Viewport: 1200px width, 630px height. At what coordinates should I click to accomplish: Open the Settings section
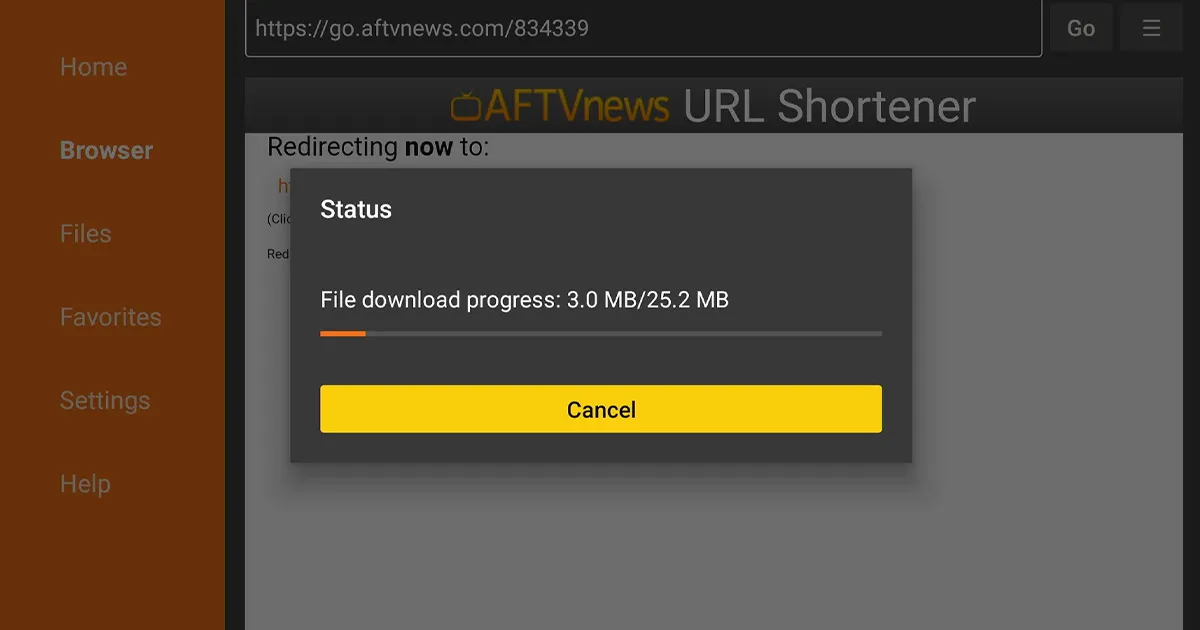(x=105, y=400)
